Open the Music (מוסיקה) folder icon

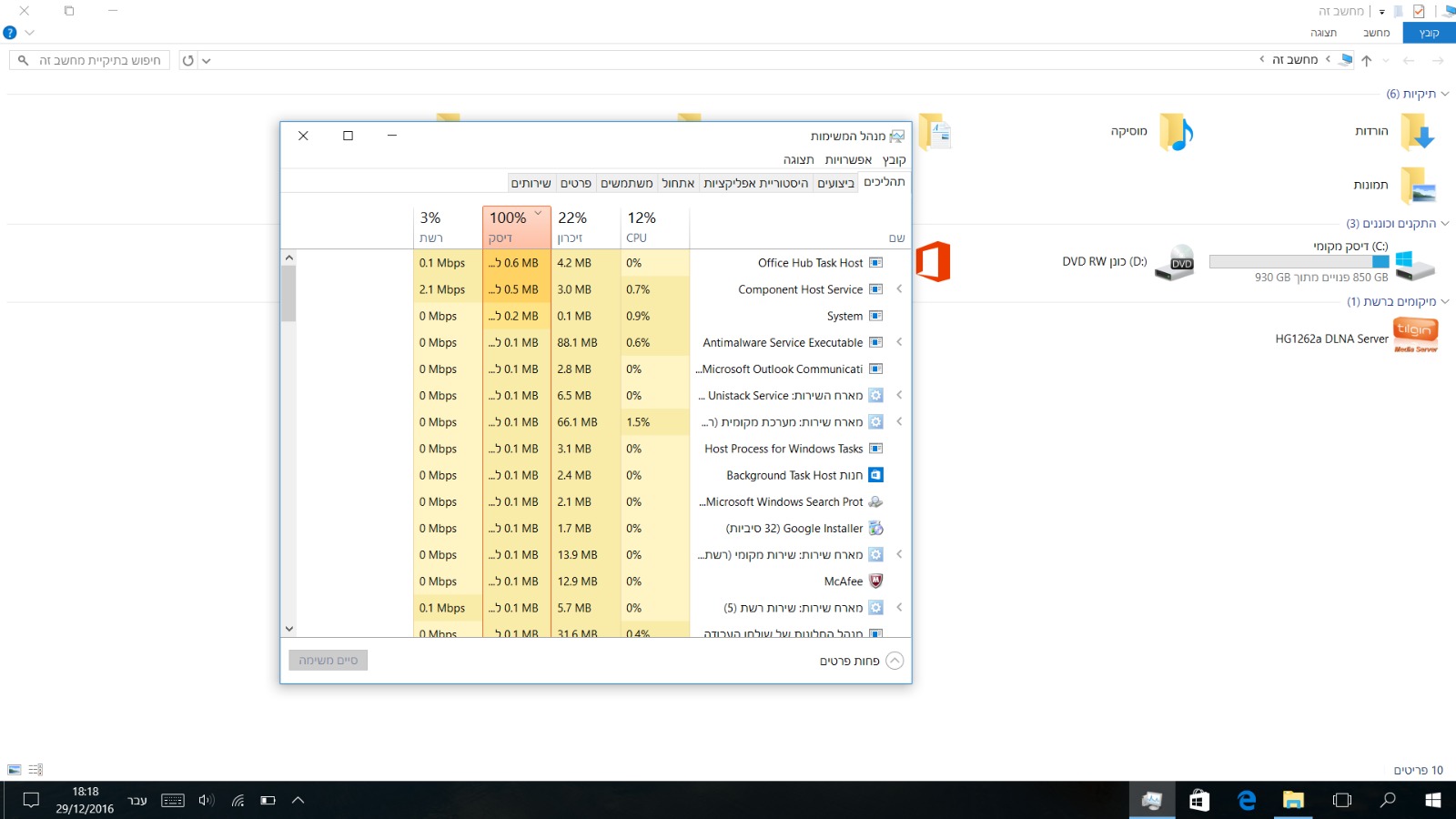1175,133
